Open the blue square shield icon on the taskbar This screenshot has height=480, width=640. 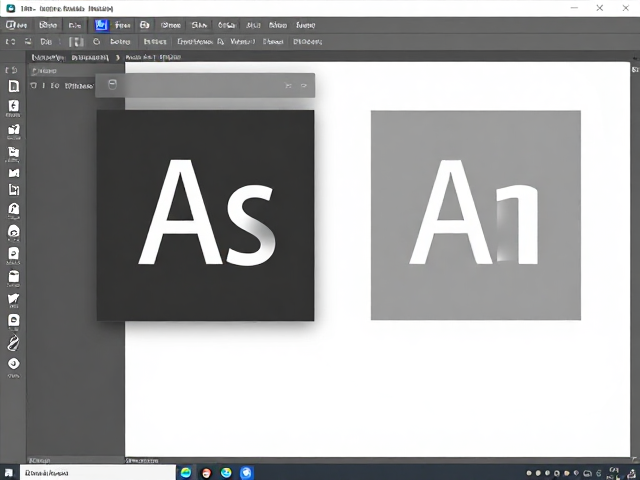246,473
